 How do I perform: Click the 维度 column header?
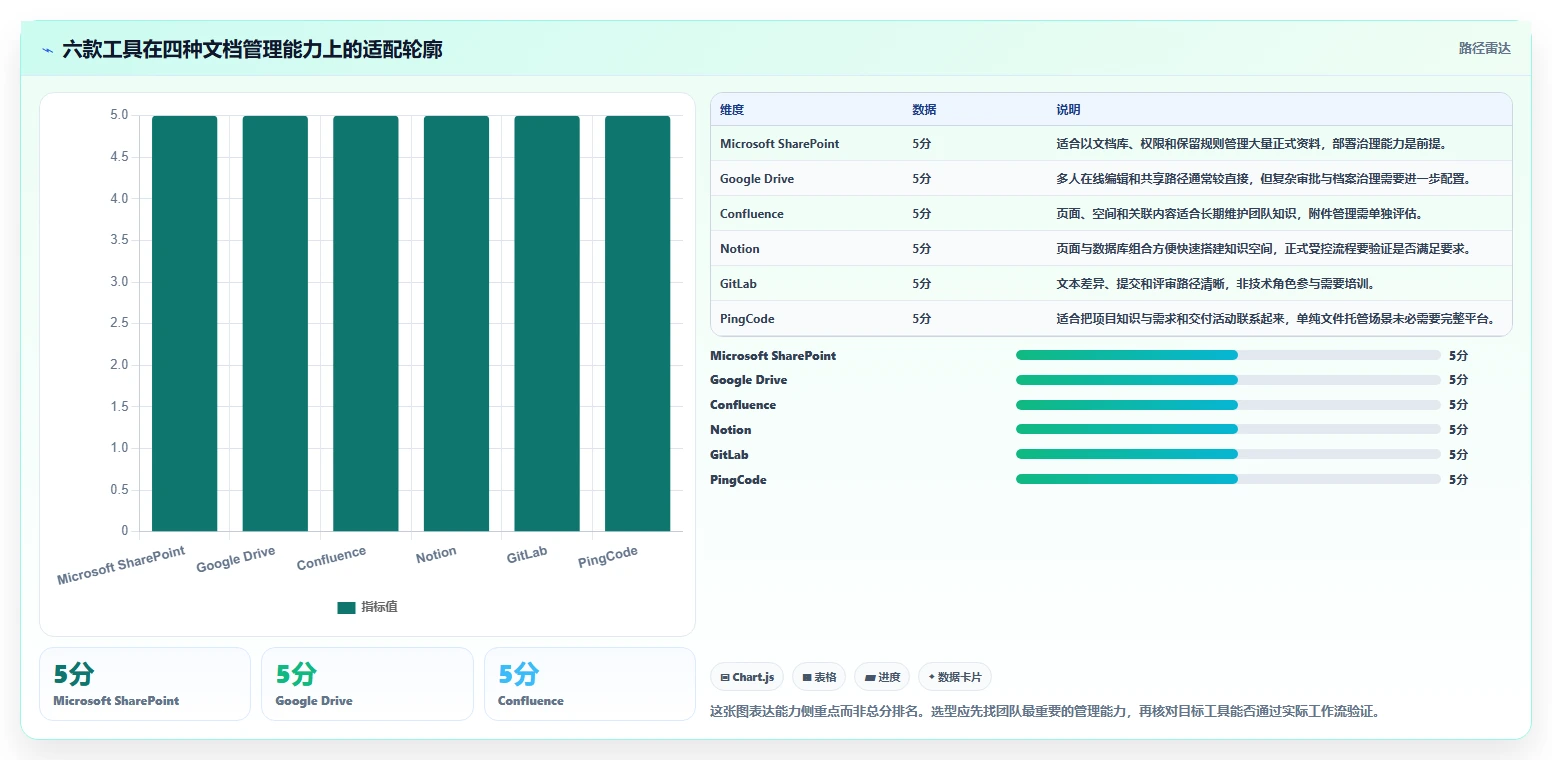[x=732, y=110]
